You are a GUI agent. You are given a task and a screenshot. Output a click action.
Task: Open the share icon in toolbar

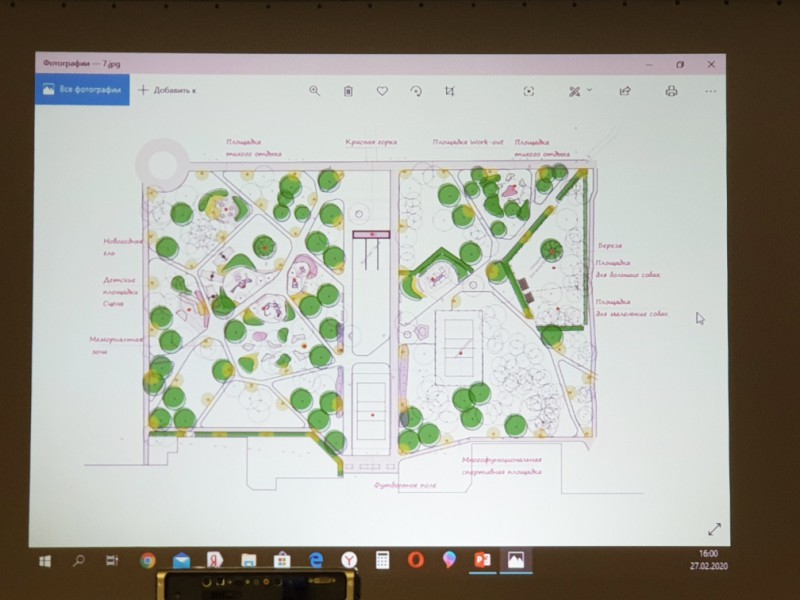pos(625,91)
